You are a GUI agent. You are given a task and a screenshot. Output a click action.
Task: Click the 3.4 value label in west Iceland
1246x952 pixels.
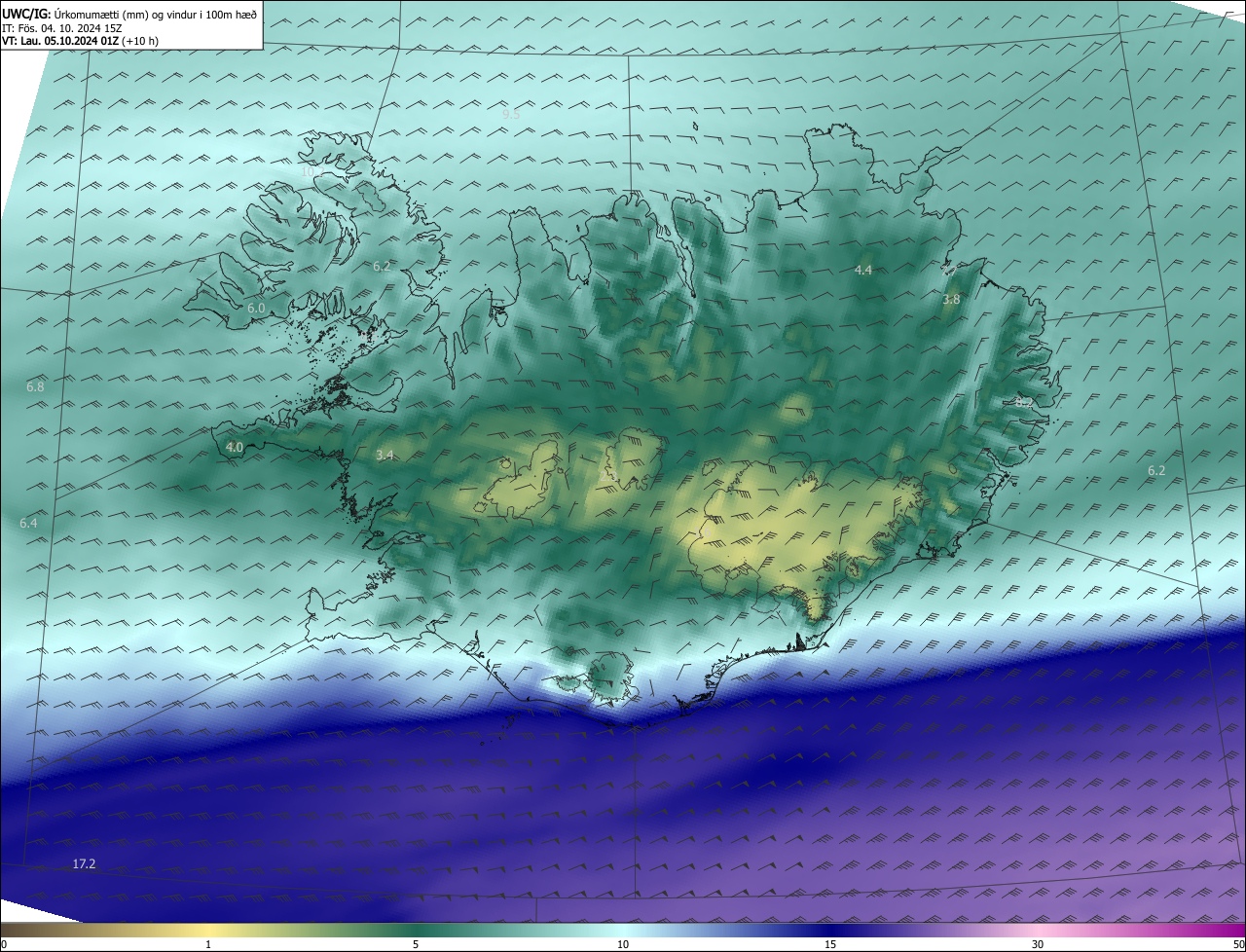pos(385,455)
